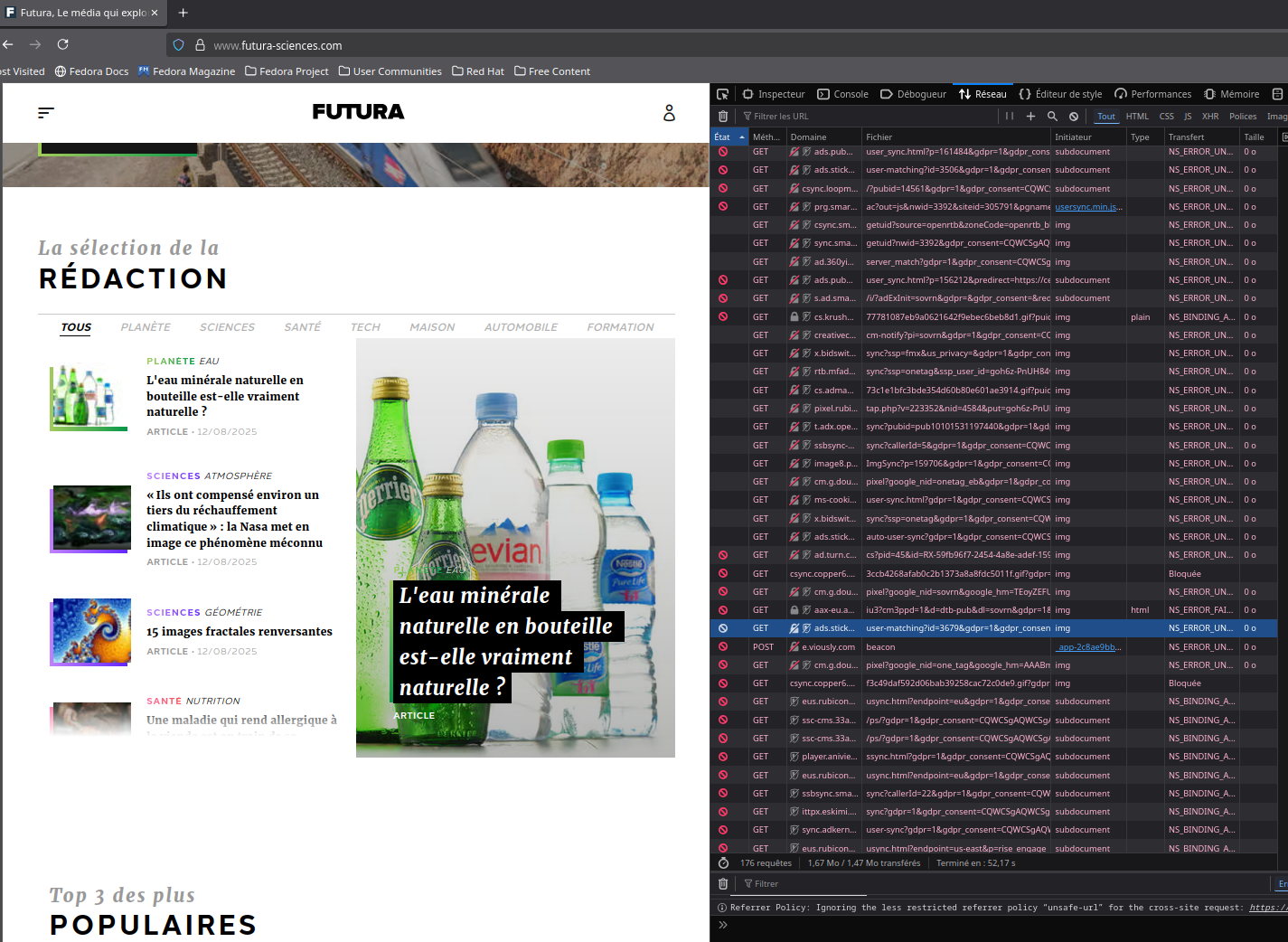Select the TECH category tab
This screenshot has height=942, width=1288.
pyautogui.click(x=365, y=327)
